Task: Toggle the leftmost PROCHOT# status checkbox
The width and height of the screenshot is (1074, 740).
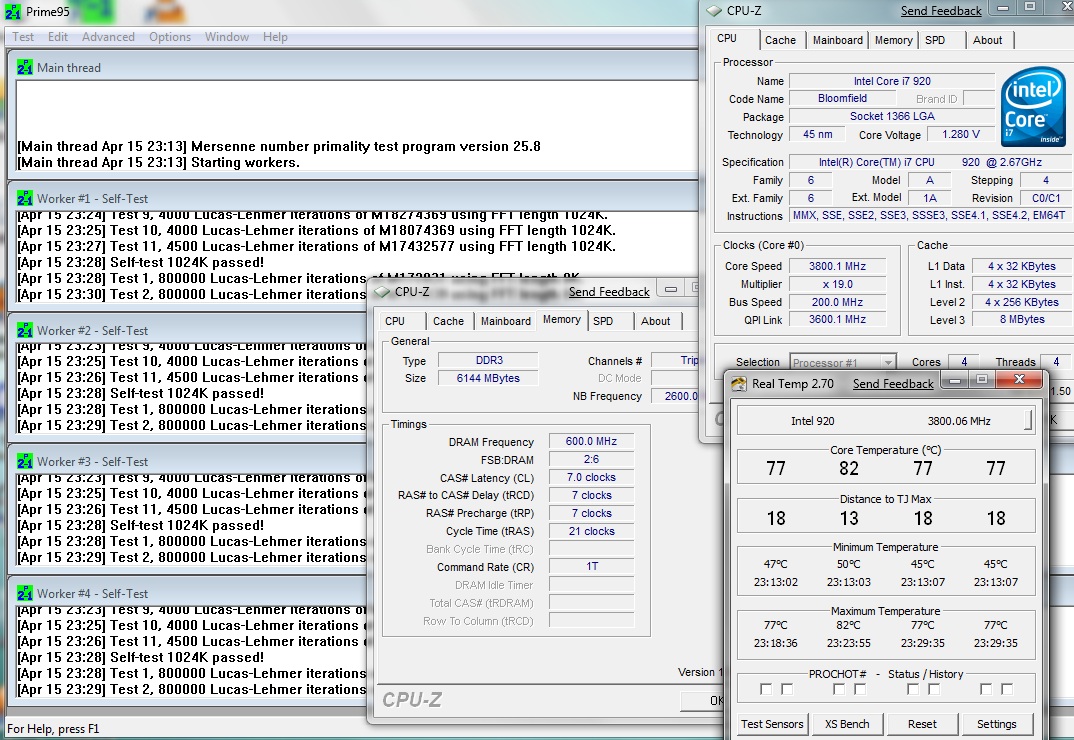Action: [x=766, y=689]
